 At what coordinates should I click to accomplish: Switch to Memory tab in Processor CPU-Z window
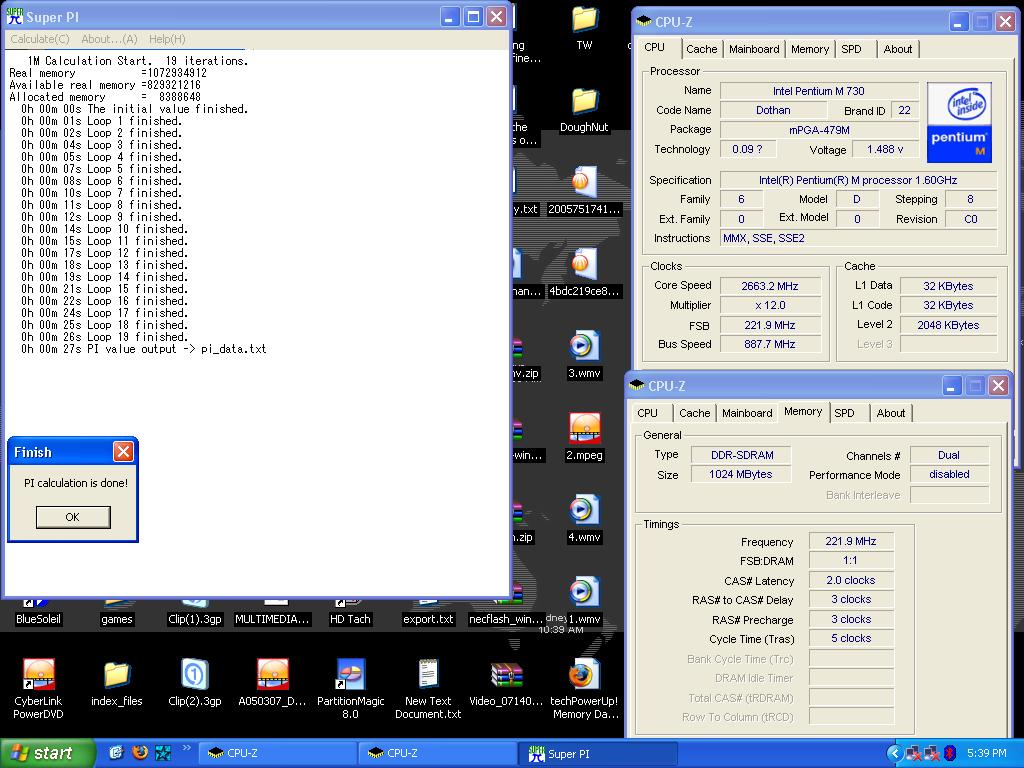[x=810, y=49]
